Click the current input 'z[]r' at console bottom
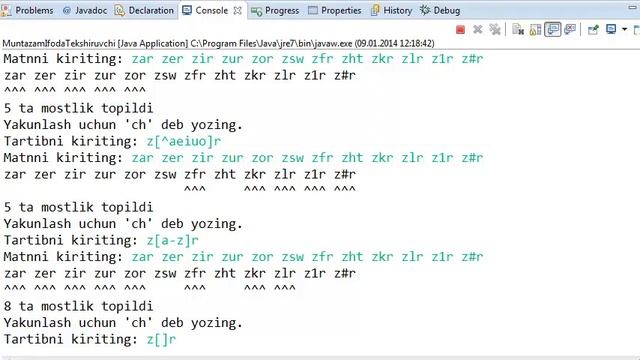640x360 pixels. (x=161, y=340)
